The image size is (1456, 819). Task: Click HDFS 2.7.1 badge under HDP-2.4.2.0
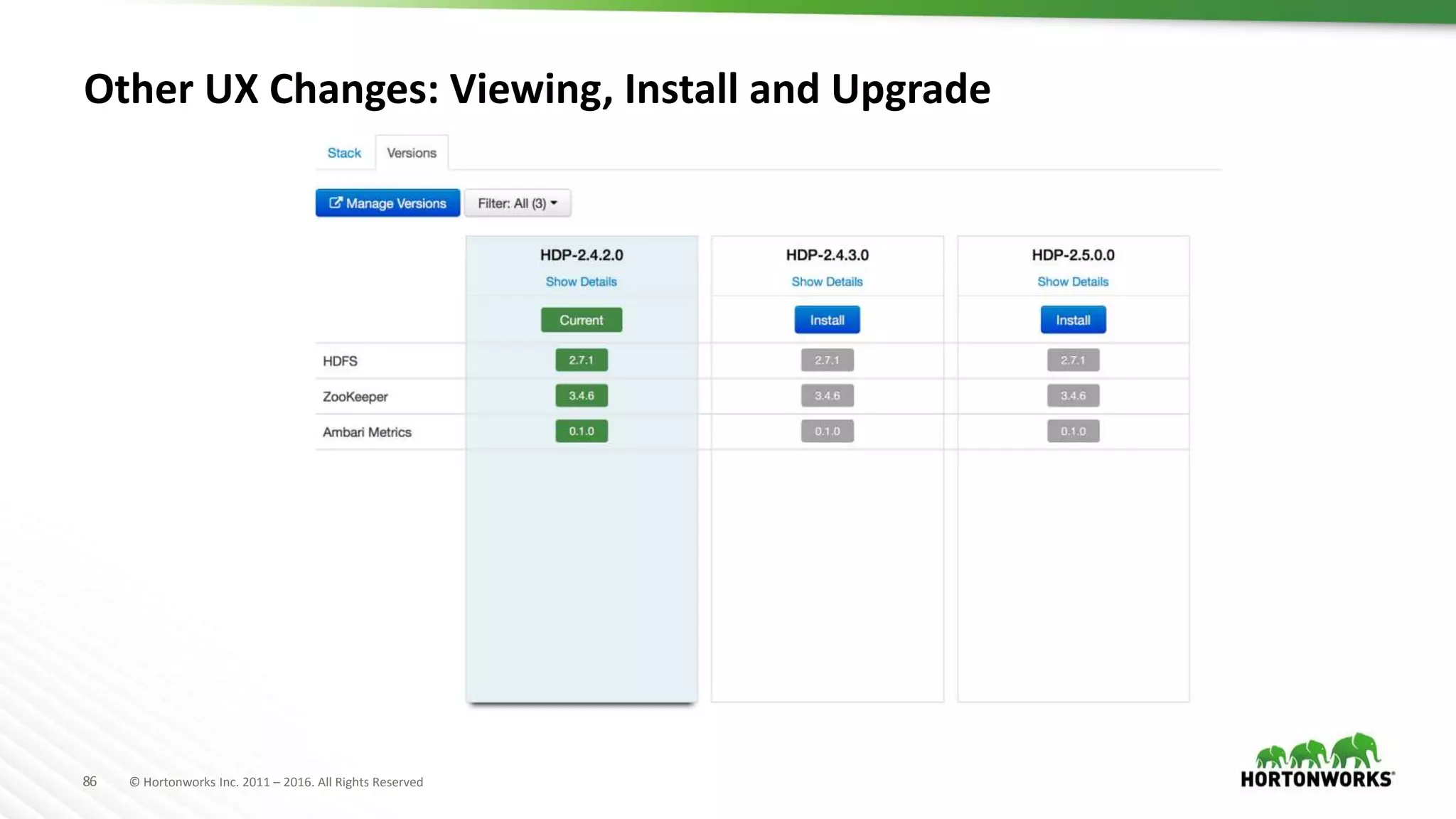click(582, 360)
